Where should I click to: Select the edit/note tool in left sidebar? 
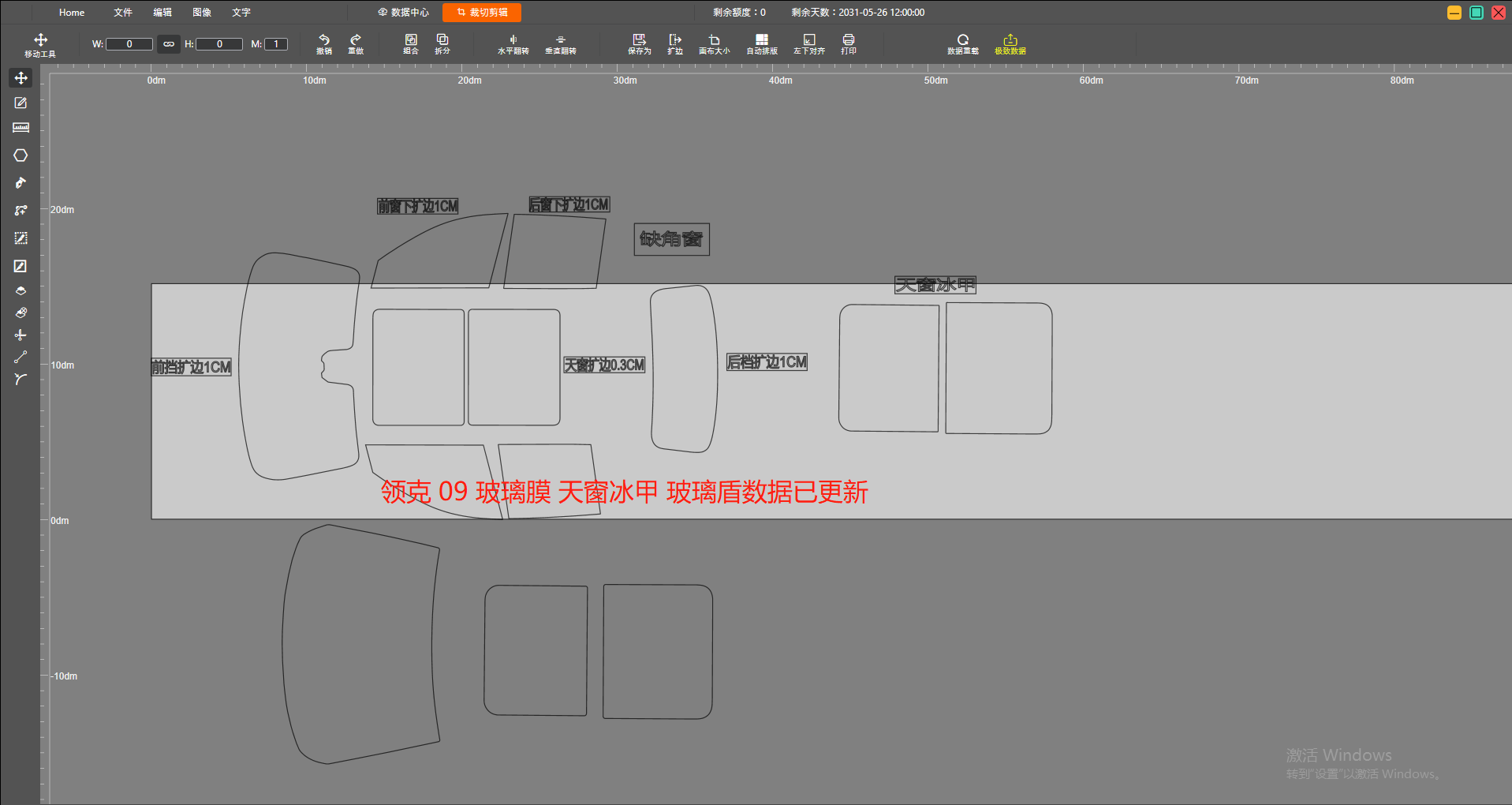21,103
